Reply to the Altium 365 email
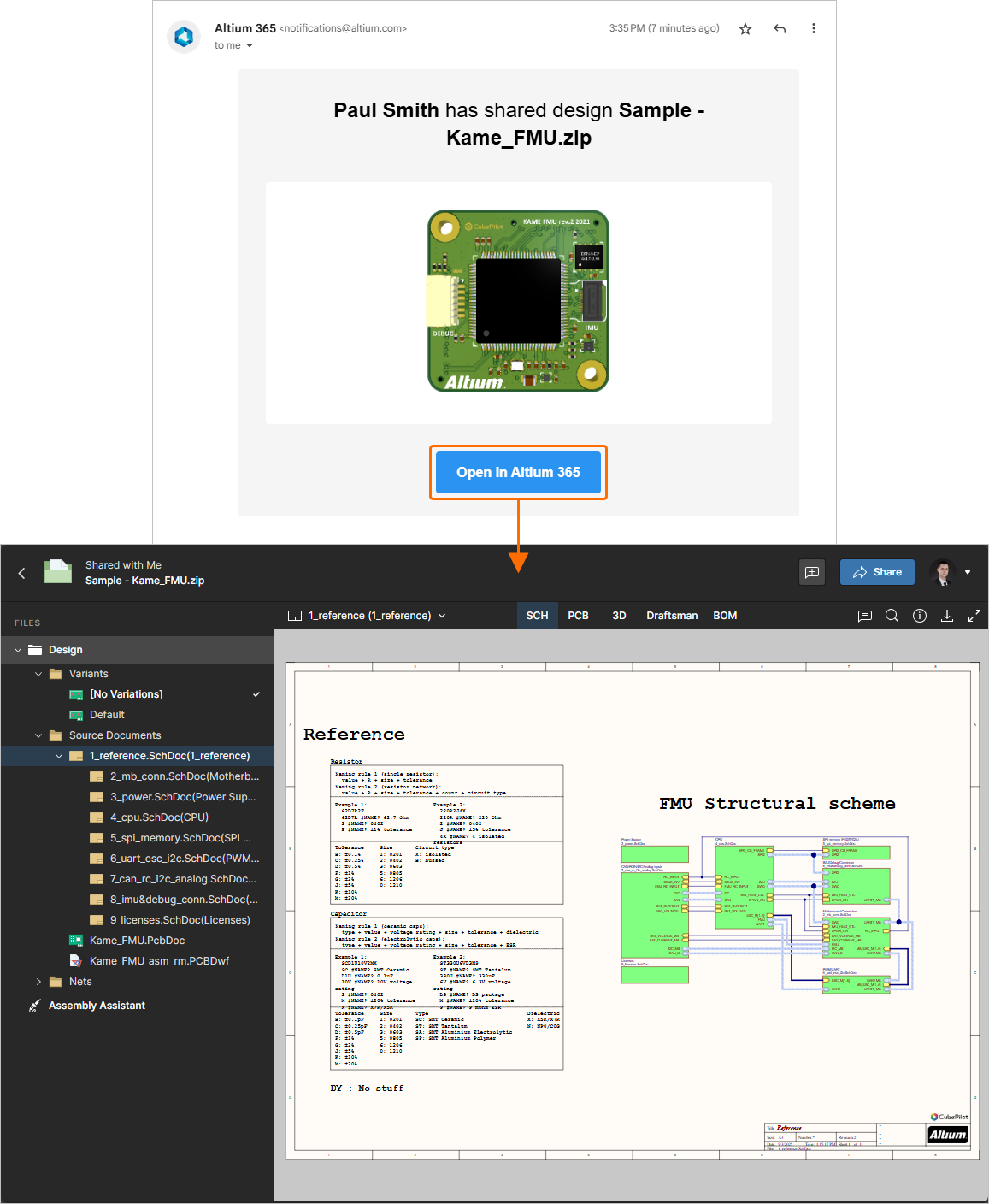This screenshot has width=989, height=1204. (x=779, y=28)
